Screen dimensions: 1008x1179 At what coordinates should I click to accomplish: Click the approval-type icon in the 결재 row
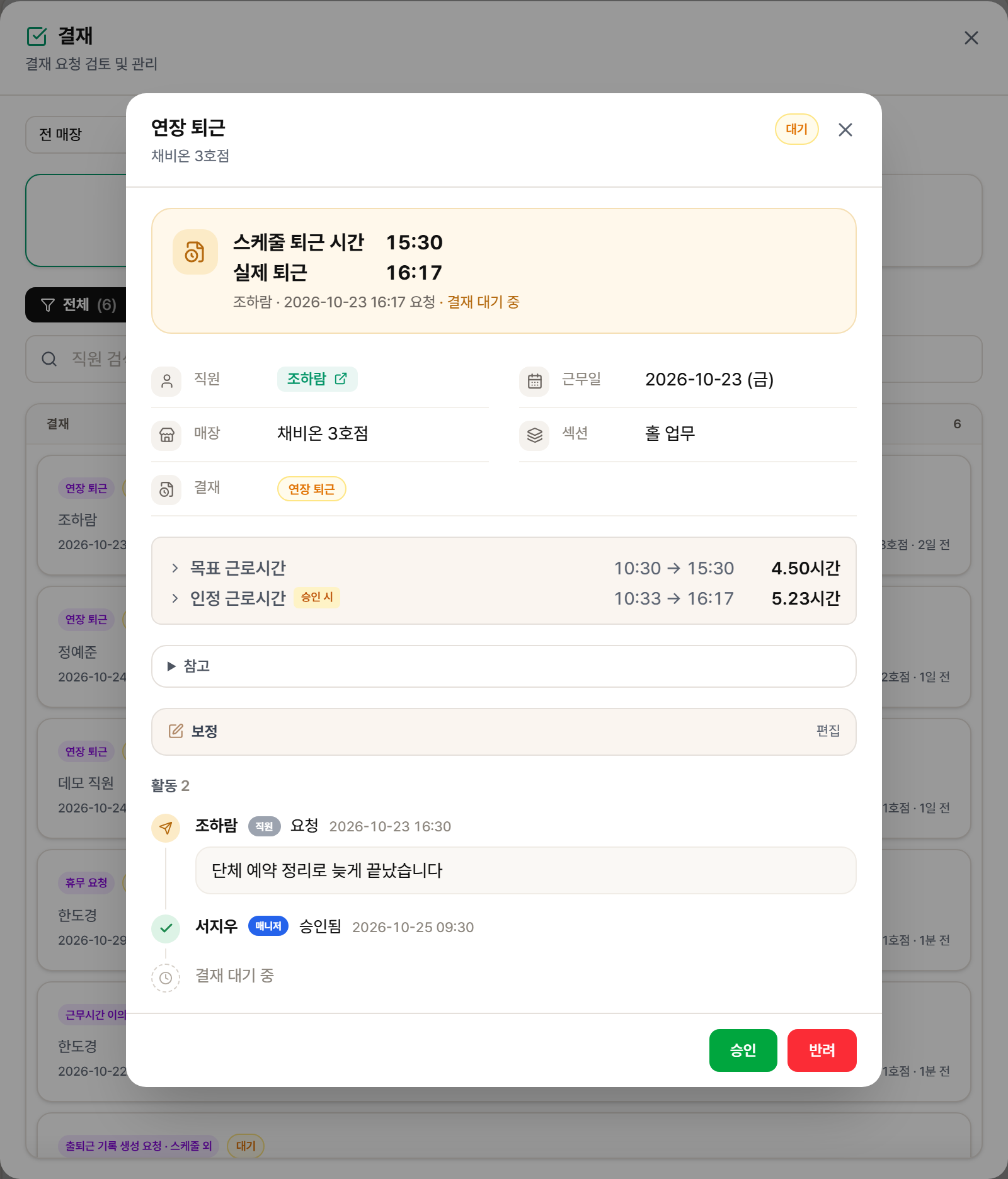pos(166,489)
